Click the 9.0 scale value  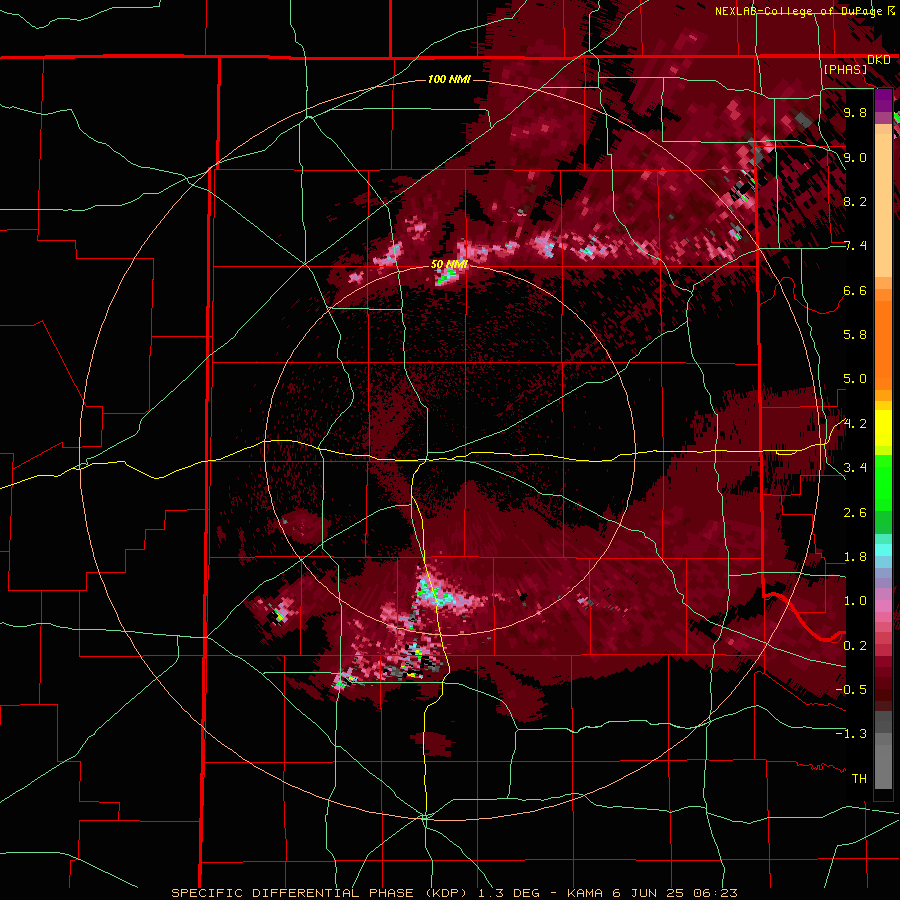[x=855, y=157]
